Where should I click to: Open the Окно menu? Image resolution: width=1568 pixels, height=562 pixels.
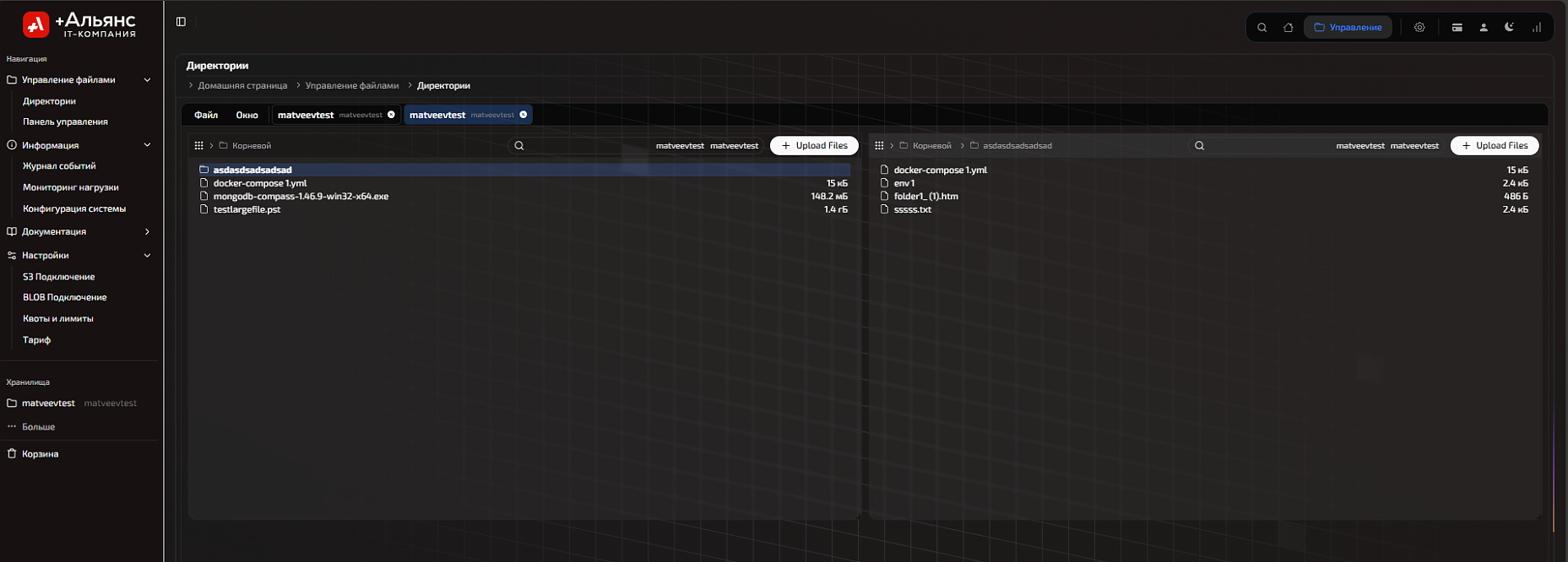click(247, 115)
